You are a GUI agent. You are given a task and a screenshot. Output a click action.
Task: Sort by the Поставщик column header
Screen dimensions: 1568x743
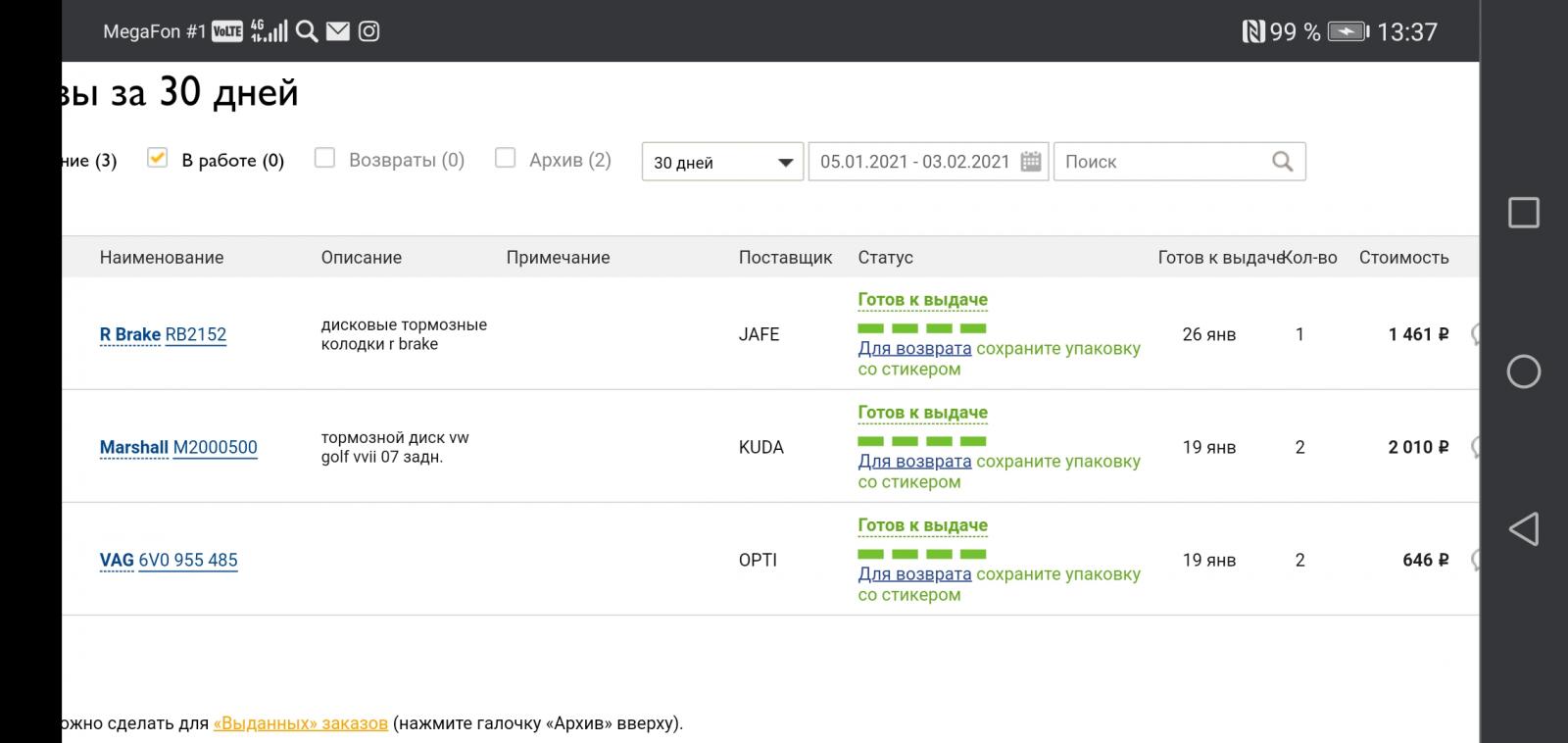click(785, 258)
